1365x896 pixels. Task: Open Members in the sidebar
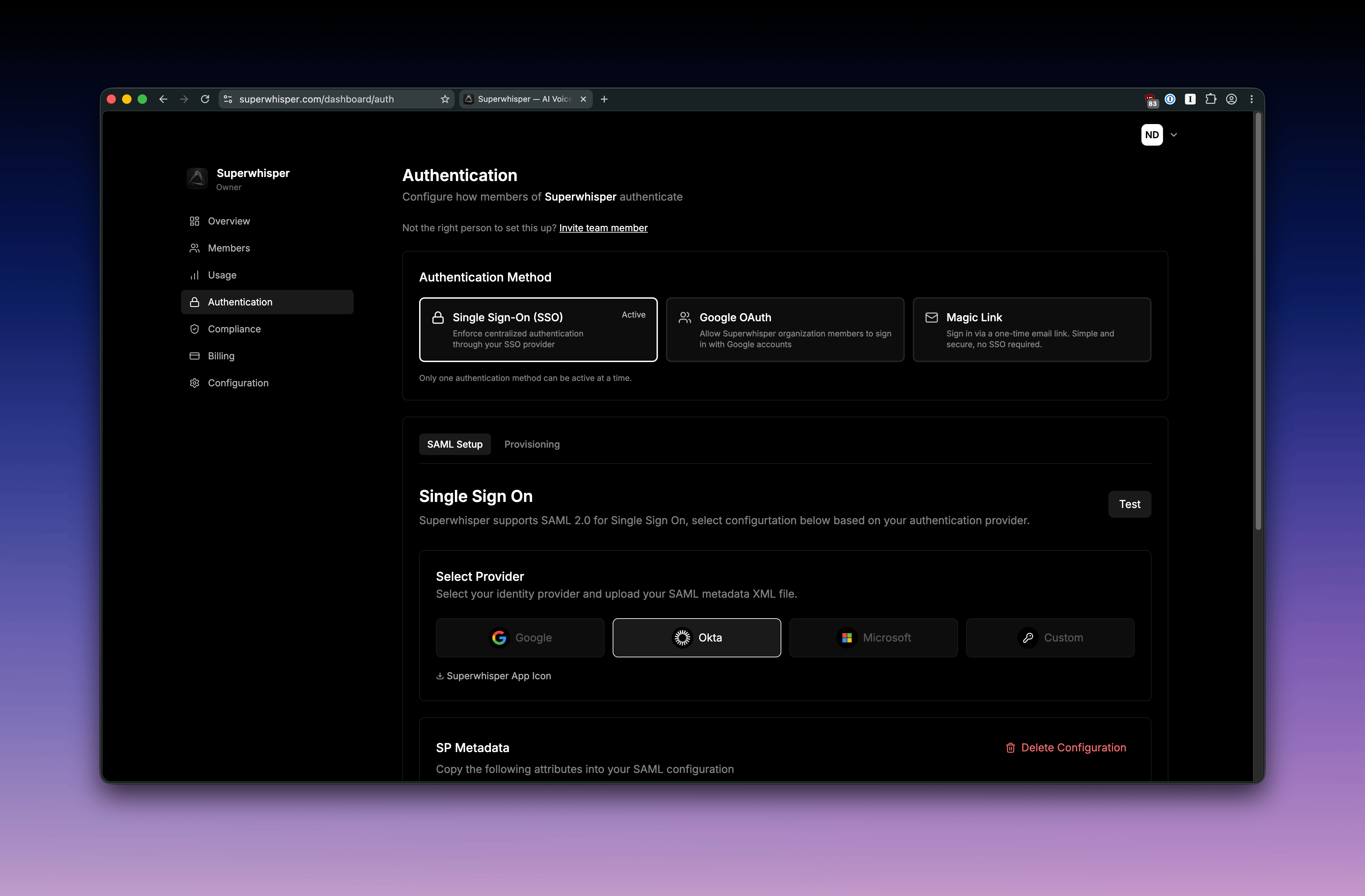[267, 248]
